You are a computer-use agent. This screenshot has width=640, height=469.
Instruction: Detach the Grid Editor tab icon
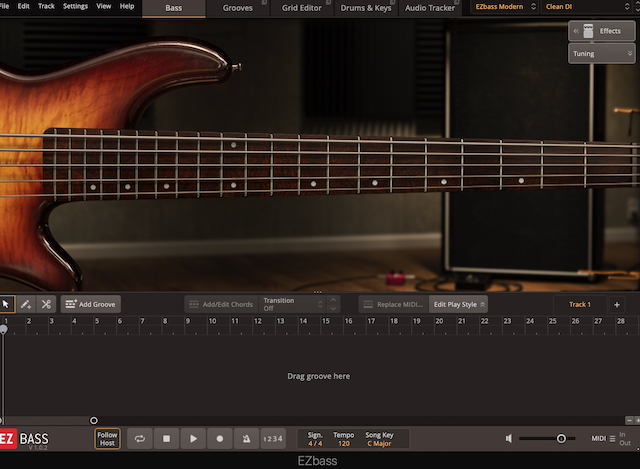(328, 2)
